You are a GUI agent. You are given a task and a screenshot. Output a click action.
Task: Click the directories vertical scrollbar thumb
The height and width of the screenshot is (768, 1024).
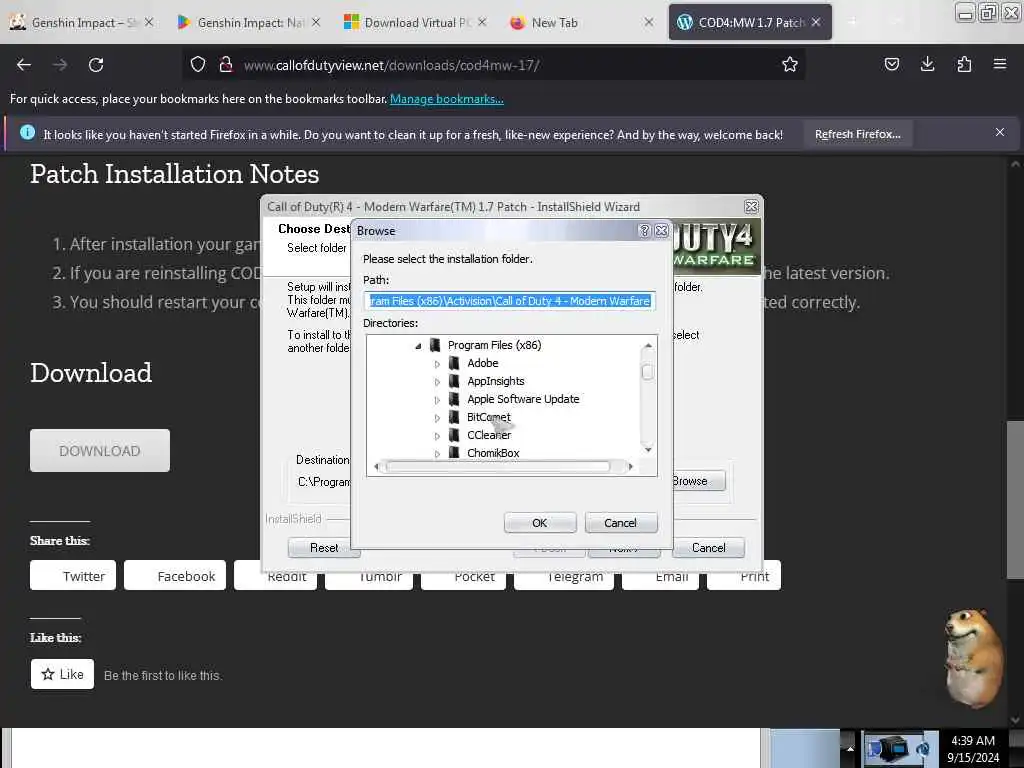(x=647, y=372)
